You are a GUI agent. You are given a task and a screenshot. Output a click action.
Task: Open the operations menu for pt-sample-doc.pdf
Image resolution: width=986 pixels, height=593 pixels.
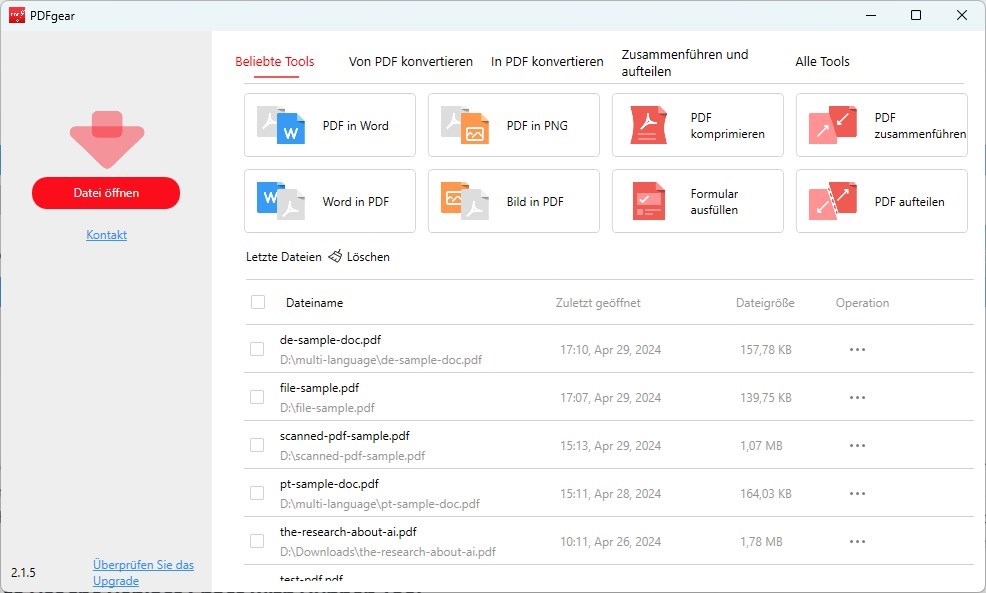[856, 492]
